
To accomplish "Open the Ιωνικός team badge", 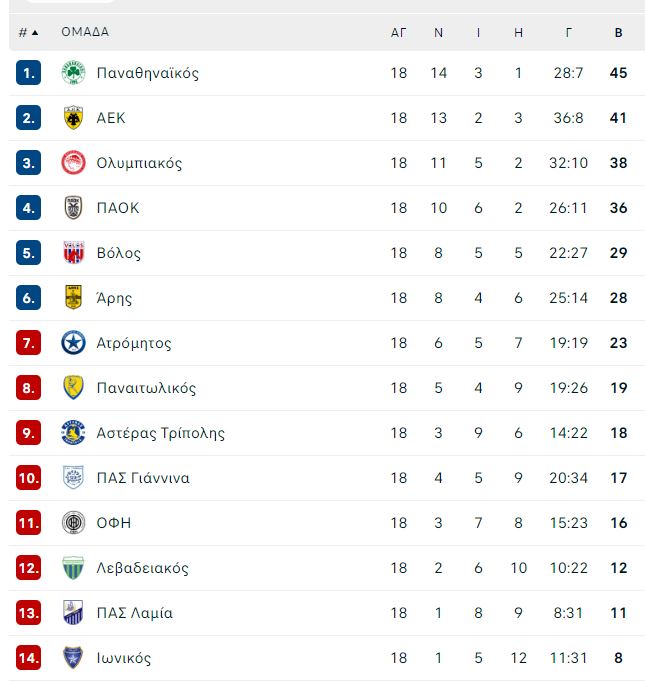I will click(73, 658).
